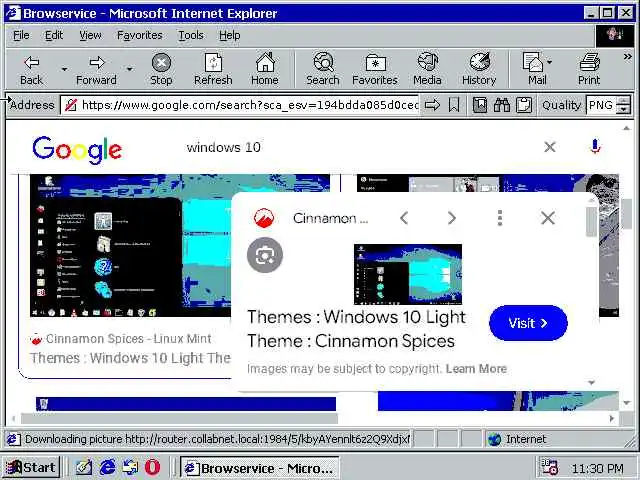
Task: Click the bookmark icon beside Go arrow
Action: pos(454,105)
